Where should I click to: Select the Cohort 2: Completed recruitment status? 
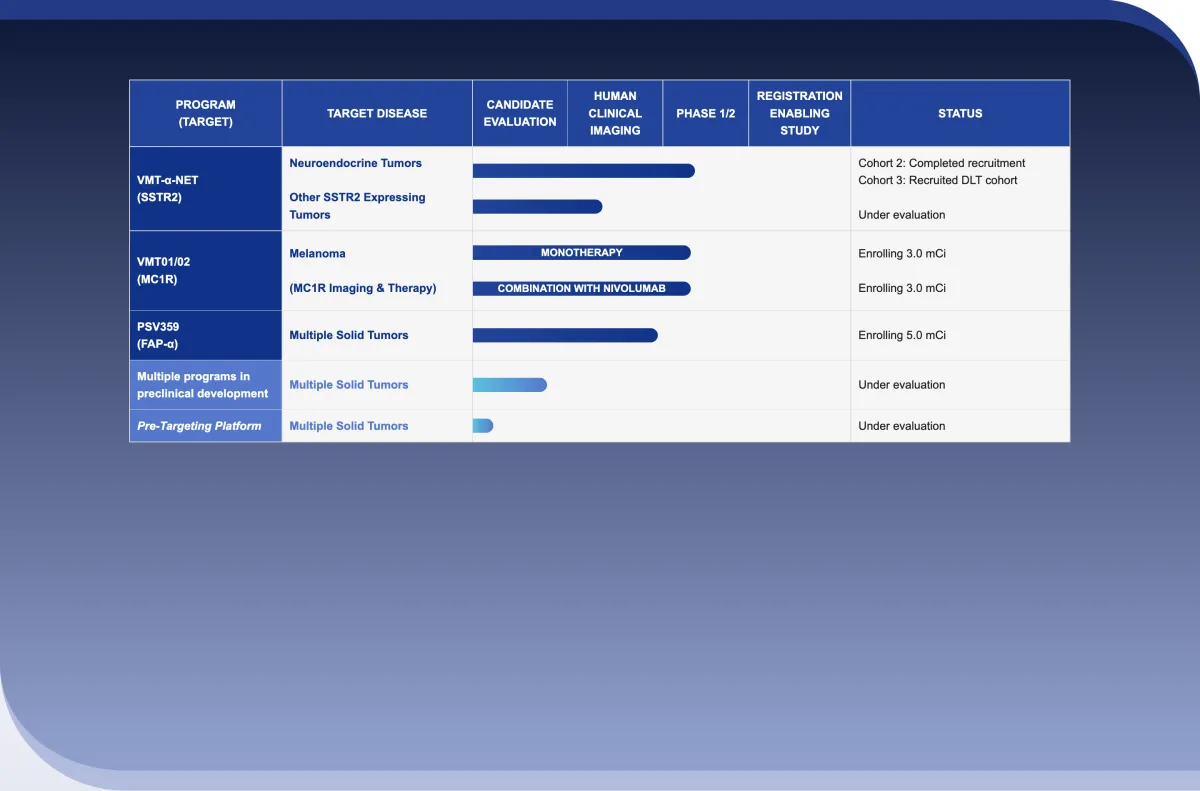click(941, 163)
